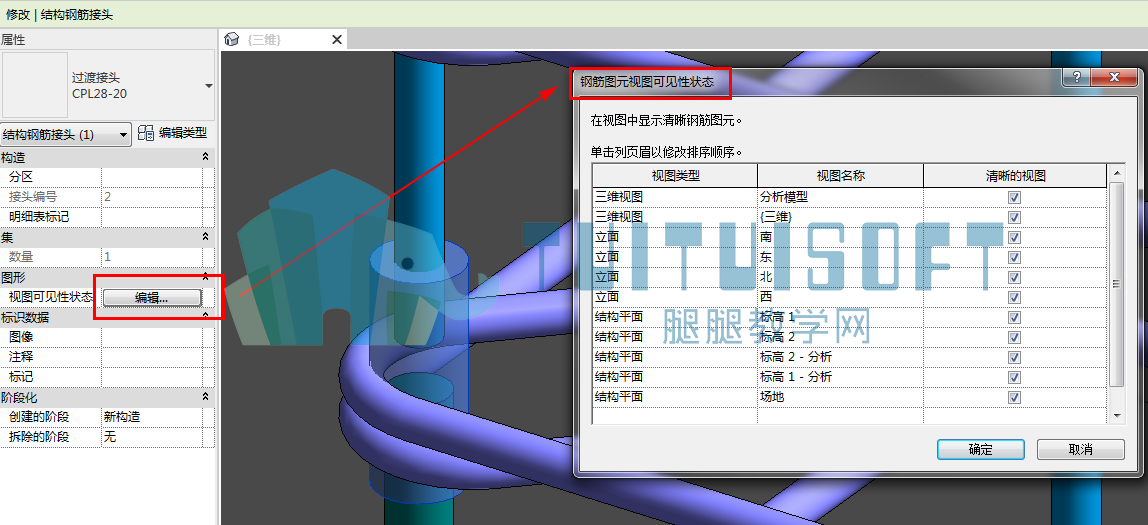Collapse the 图形 section
The width and height of the screenshot is (1148, 525).
[205, 277]
